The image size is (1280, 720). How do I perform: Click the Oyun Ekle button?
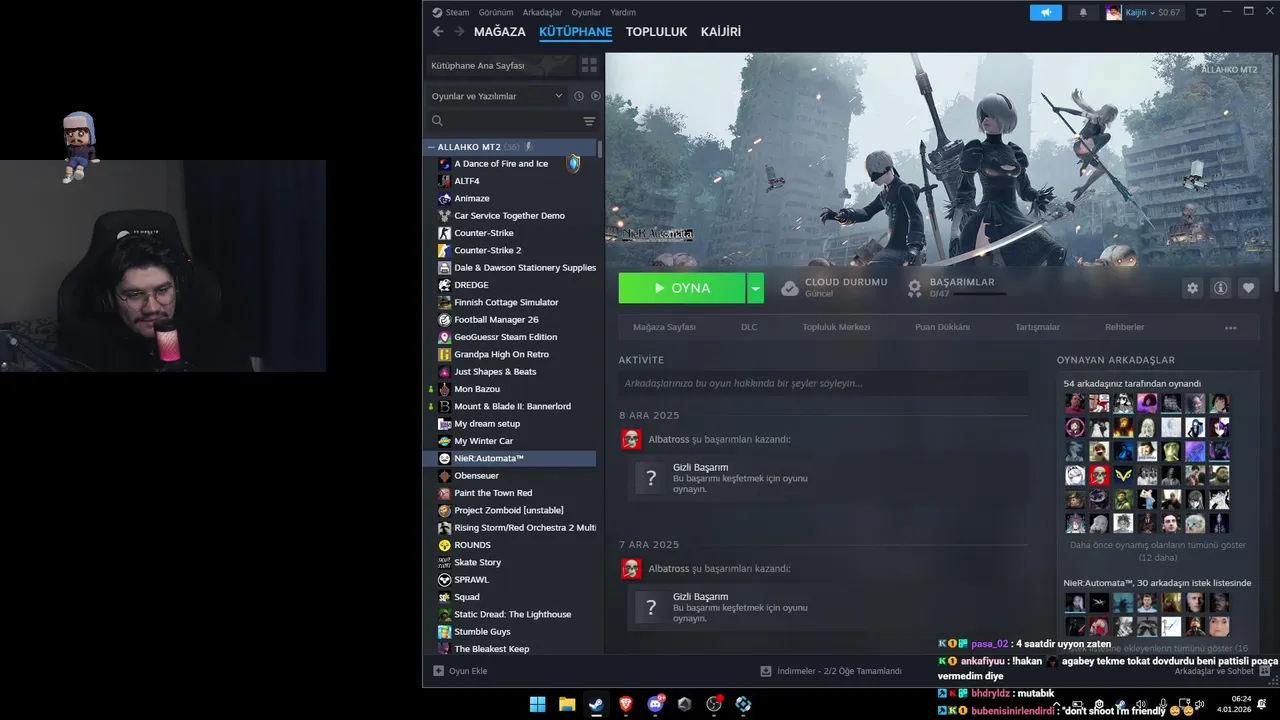pyautogui.click(x=460, y=671)
